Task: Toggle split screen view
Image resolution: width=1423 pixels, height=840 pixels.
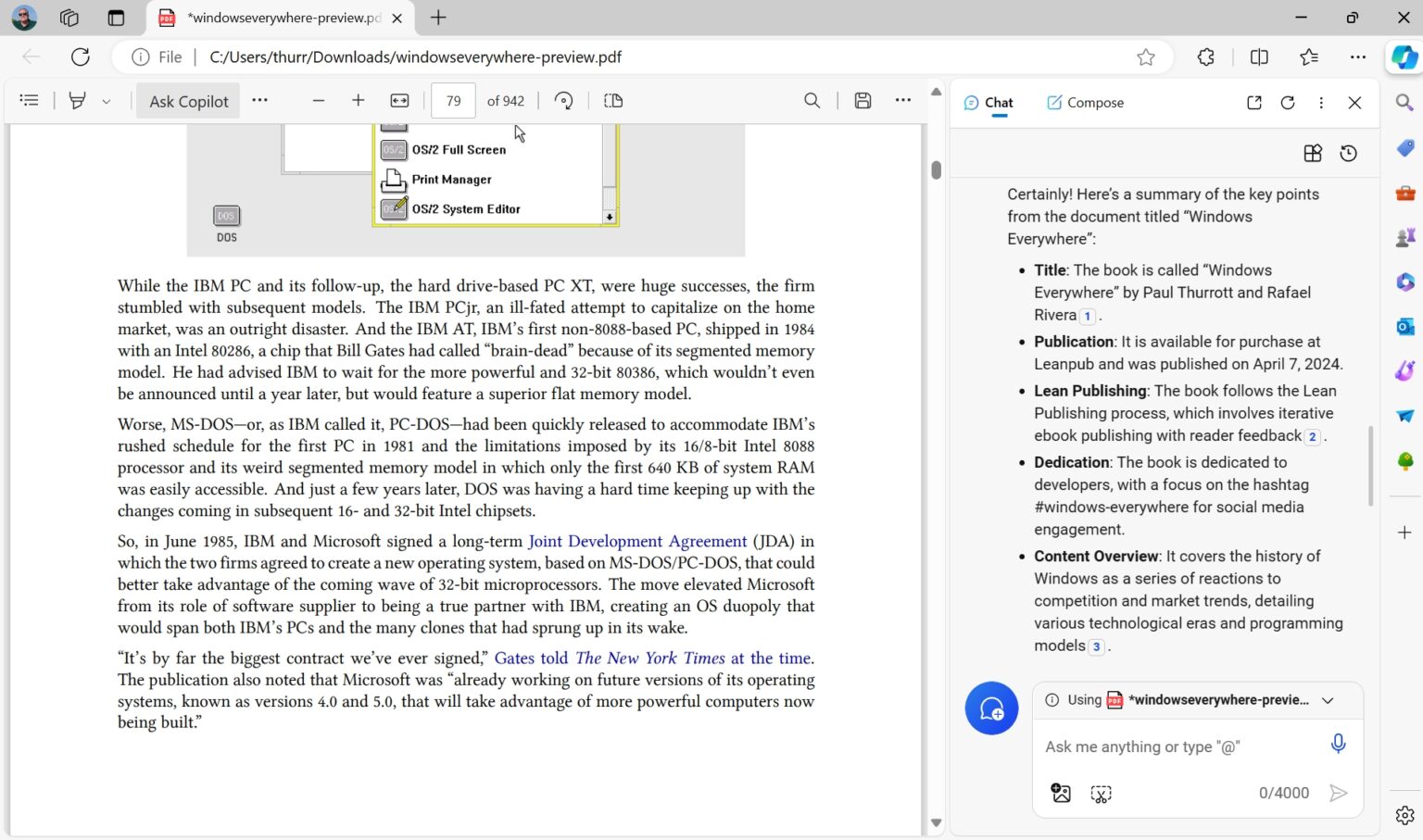Action: click(x=1259, y=56)
